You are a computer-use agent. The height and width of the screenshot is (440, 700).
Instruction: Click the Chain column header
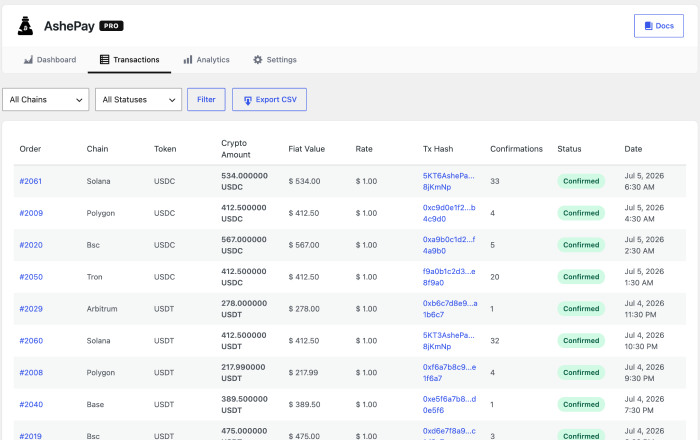click(x=97, y=149)
